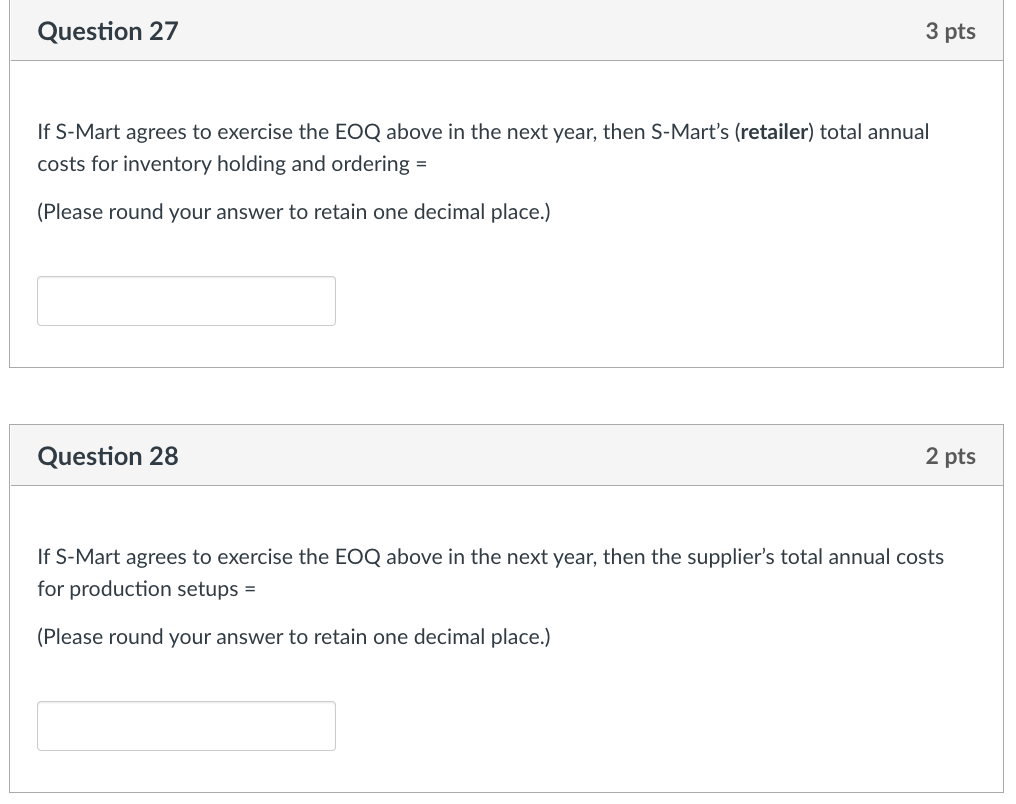Screen dimensions: 1016x804
Task: Click the Question 27 header
Action: (107, 31)
